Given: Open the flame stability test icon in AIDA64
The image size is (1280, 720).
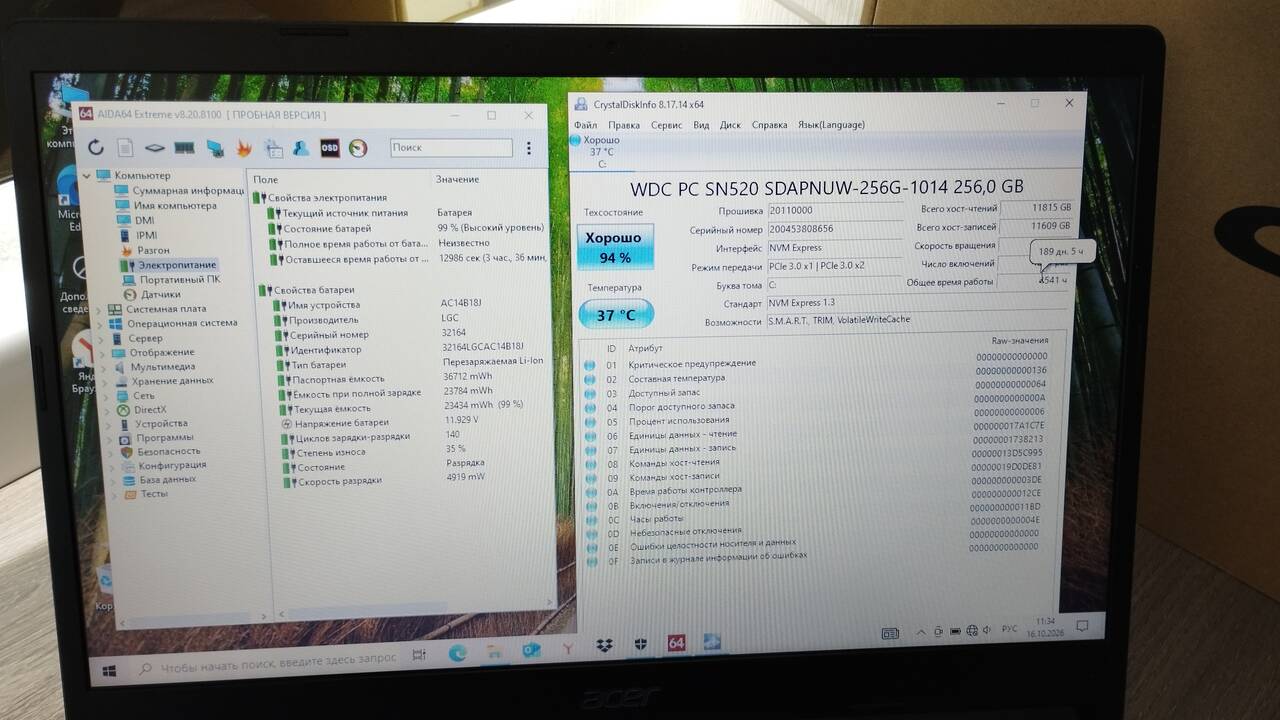Looking at the screenshot, I should (243, 148).
